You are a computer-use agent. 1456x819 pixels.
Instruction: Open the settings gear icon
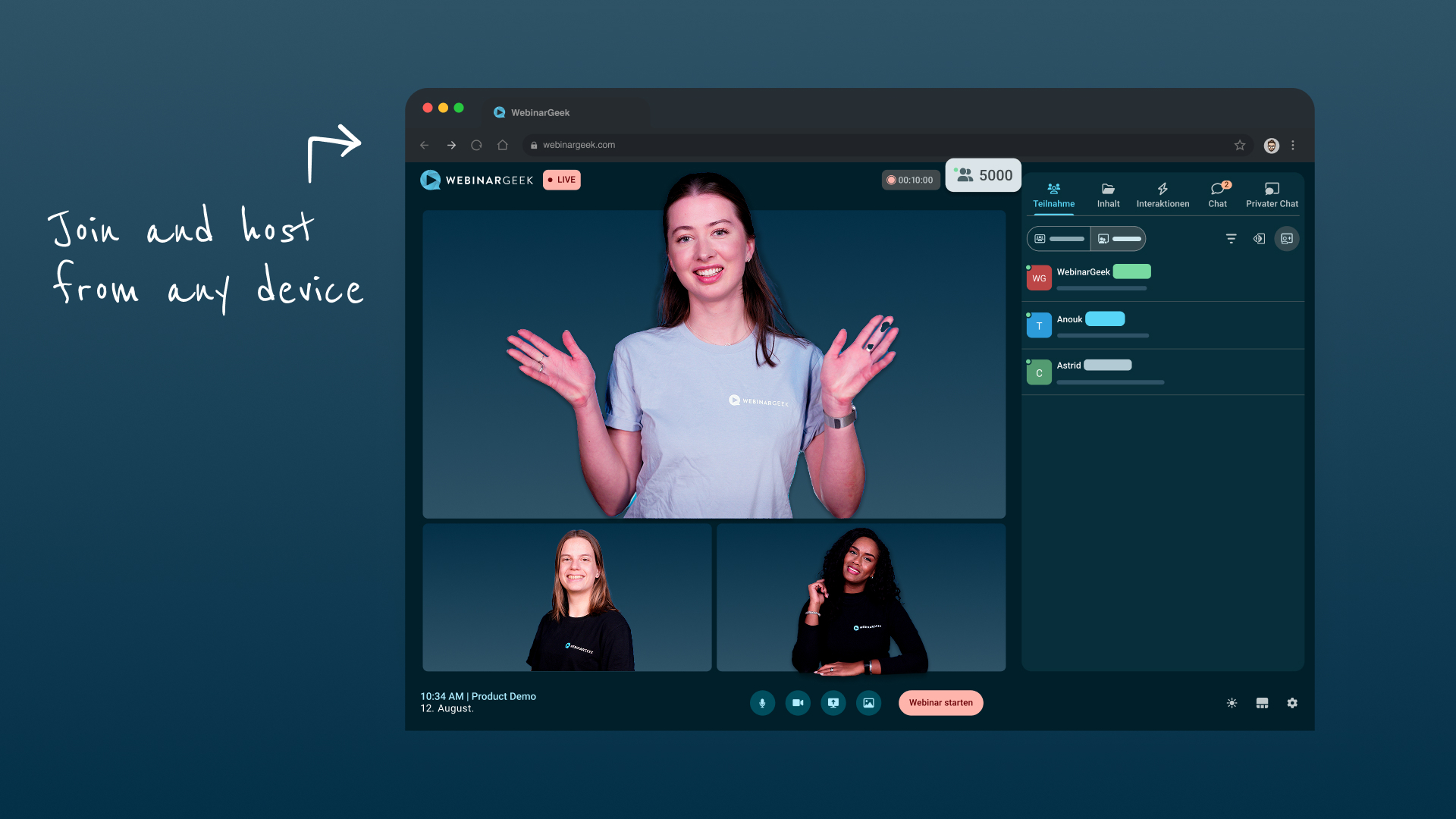coord(1292,703)
